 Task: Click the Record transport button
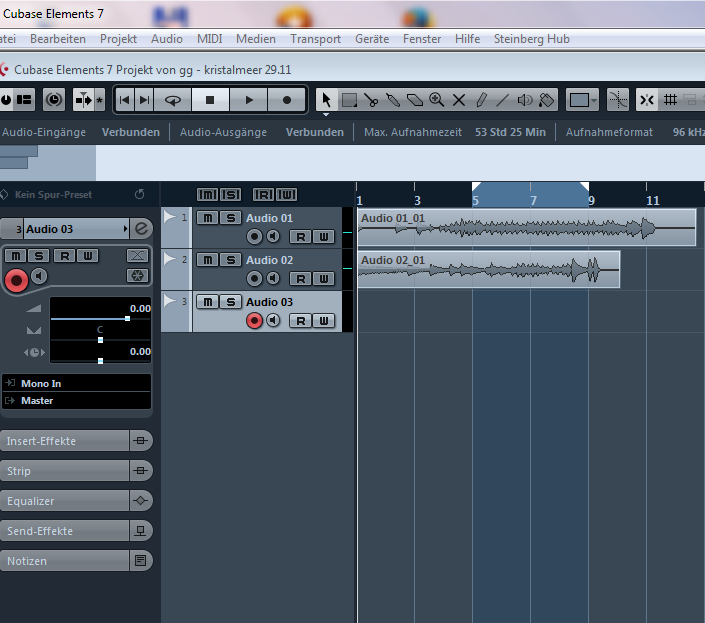click(x=287, y=100)
